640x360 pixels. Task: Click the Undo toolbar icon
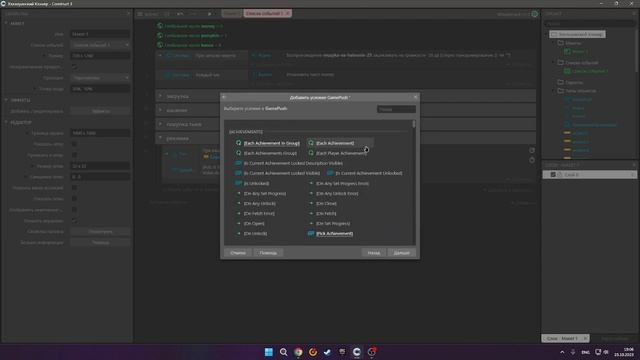pos(180,14)
